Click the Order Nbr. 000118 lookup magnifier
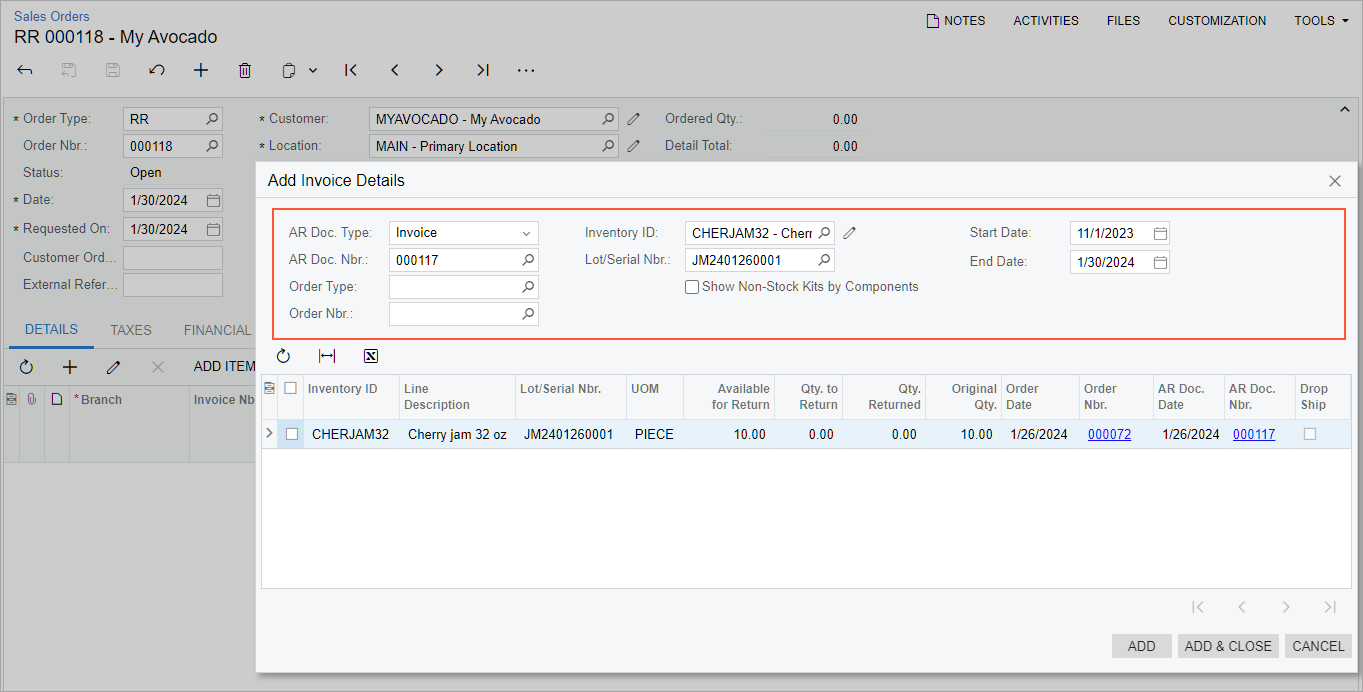The width and height of the screenshot is (1363, 692). pyautogui.click(x=212, y=146)
